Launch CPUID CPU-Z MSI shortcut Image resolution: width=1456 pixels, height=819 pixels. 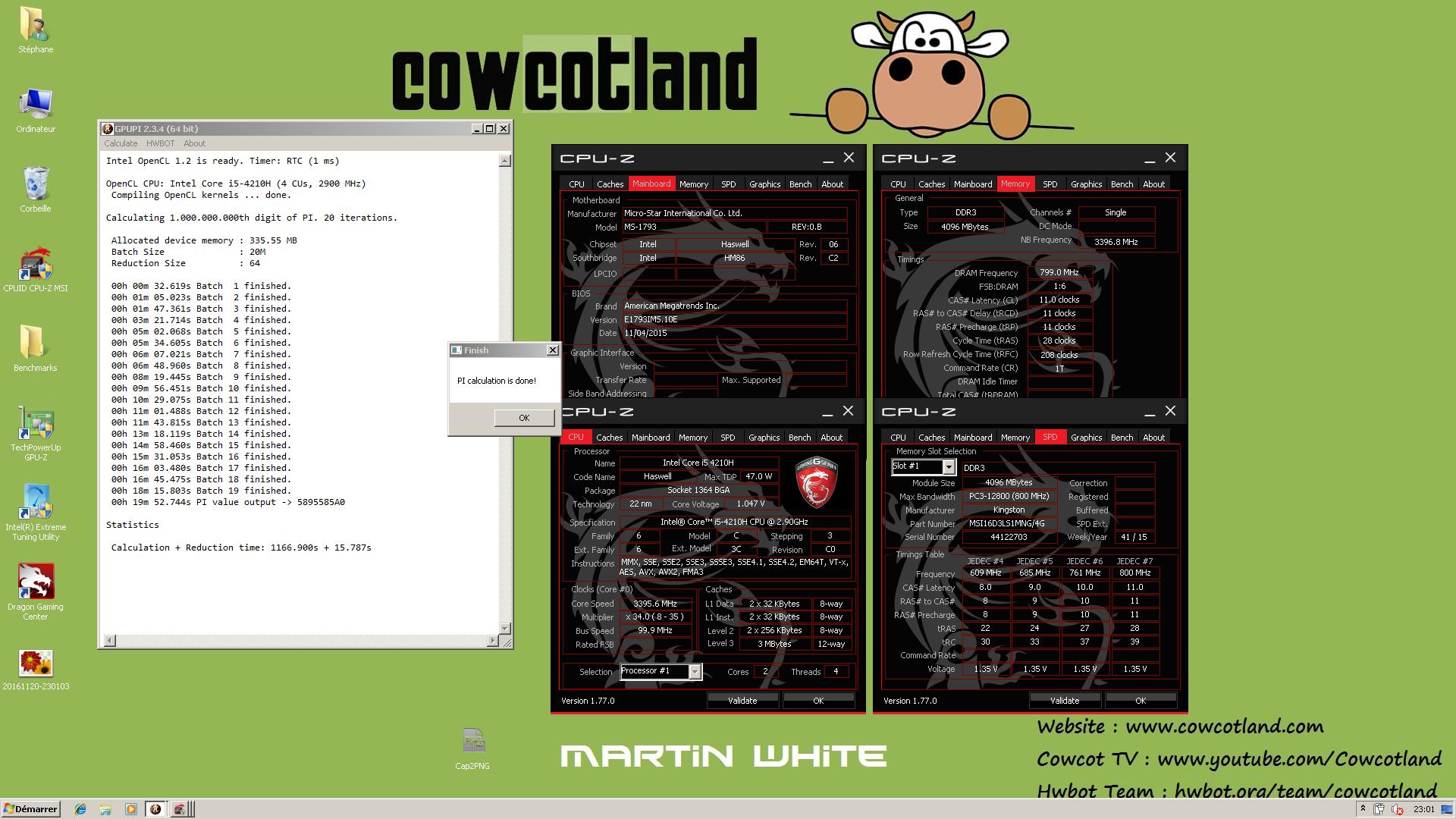pos(35,270)
